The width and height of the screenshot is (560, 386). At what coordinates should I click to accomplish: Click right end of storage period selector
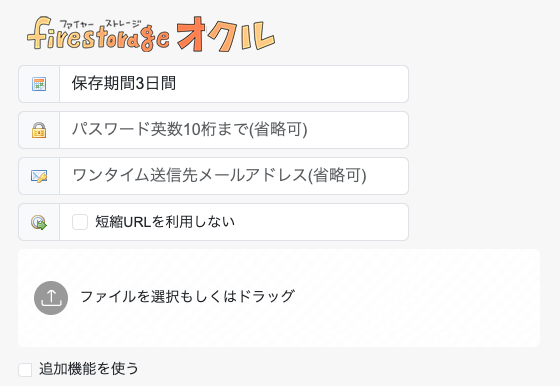(x=393, y=84)
